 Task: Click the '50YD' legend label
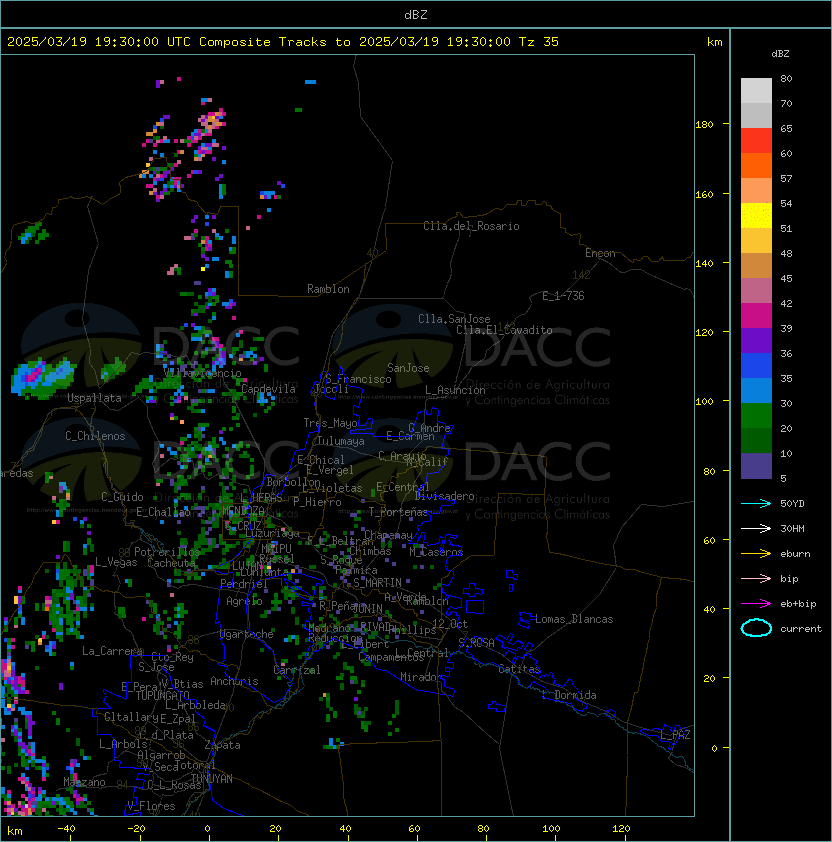coord(792,503)
